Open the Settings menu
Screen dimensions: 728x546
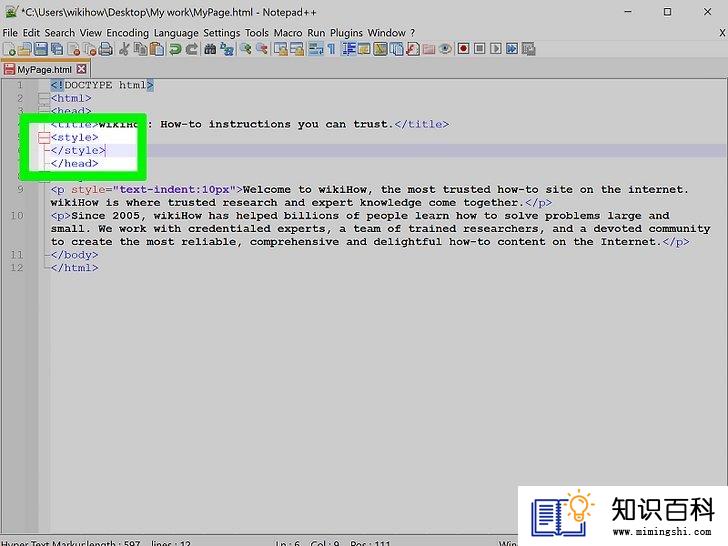coord(221,33)
